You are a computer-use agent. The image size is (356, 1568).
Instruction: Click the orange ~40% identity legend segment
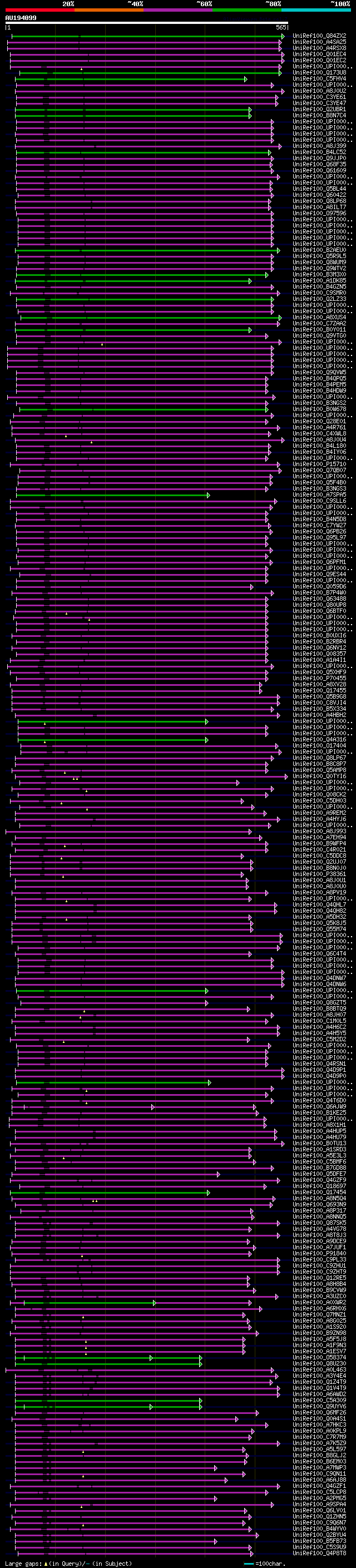(109, 10)
